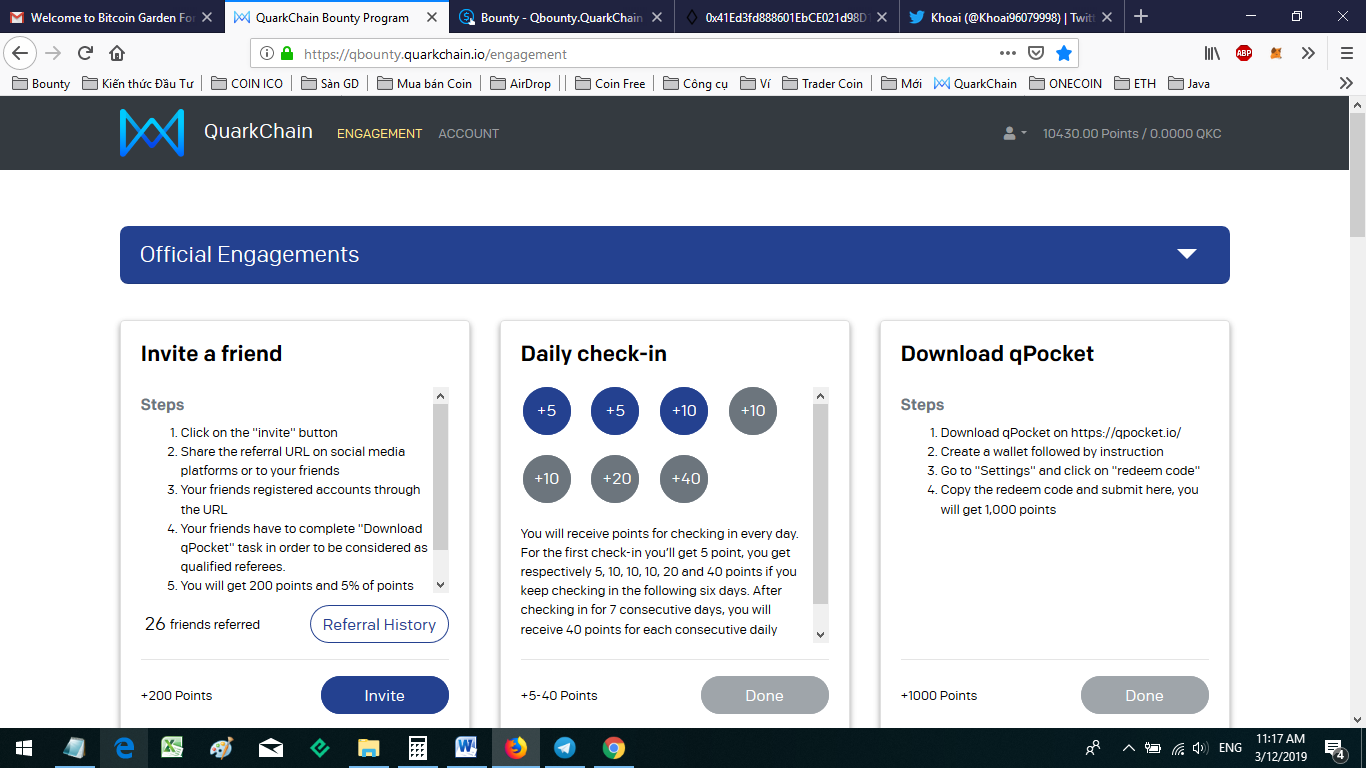
Task: Open the MetaMask fox extension
Action: 1276,54
